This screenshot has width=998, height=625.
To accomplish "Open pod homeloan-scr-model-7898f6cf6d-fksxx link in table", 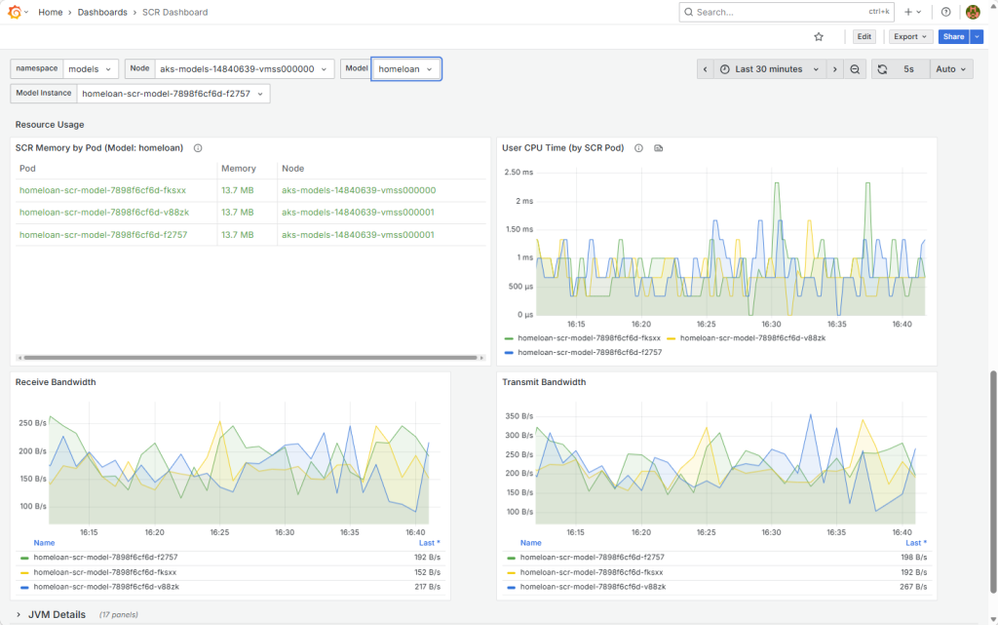I will (x=102, y=190).
